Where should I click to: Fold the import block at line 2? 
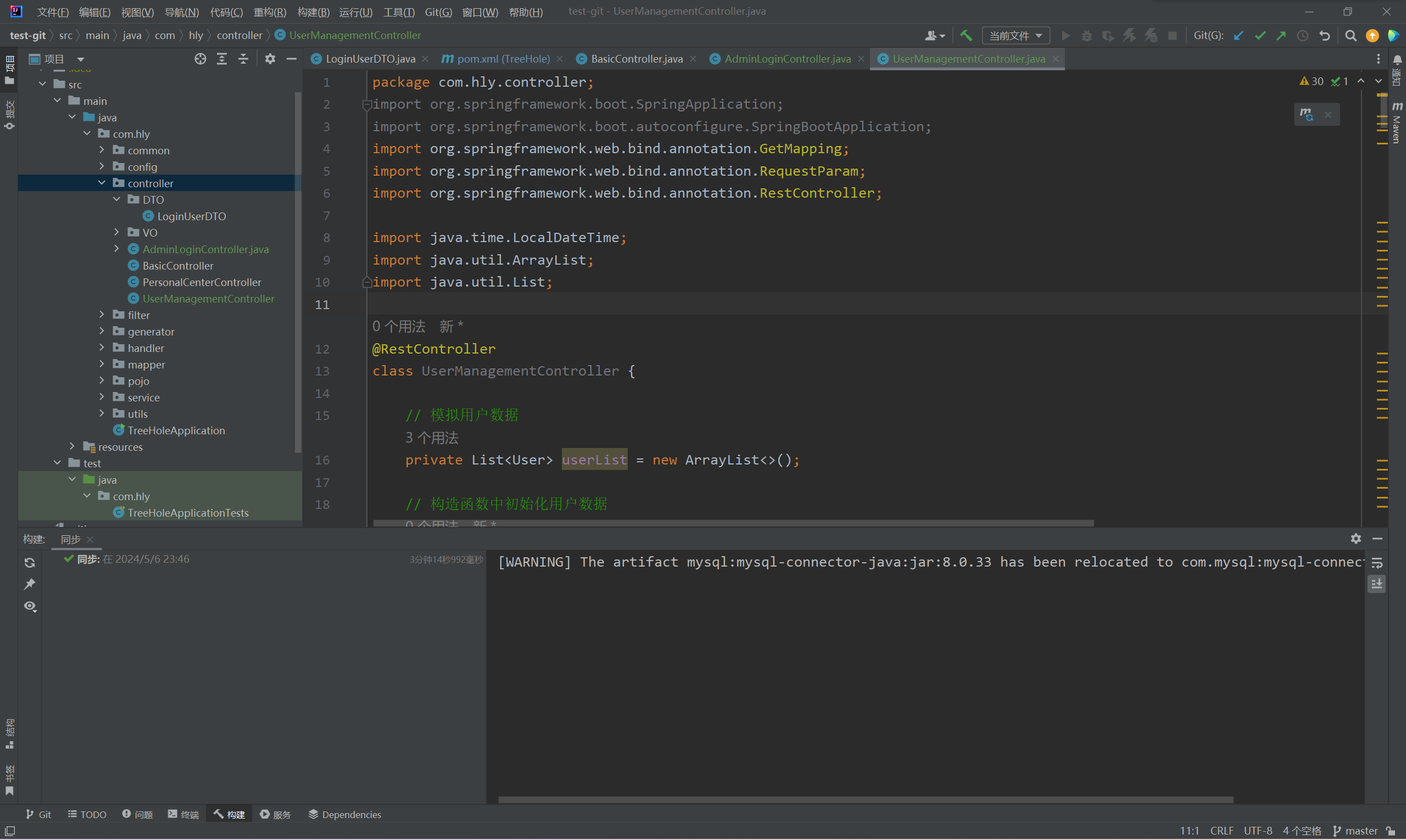[366, 104]
